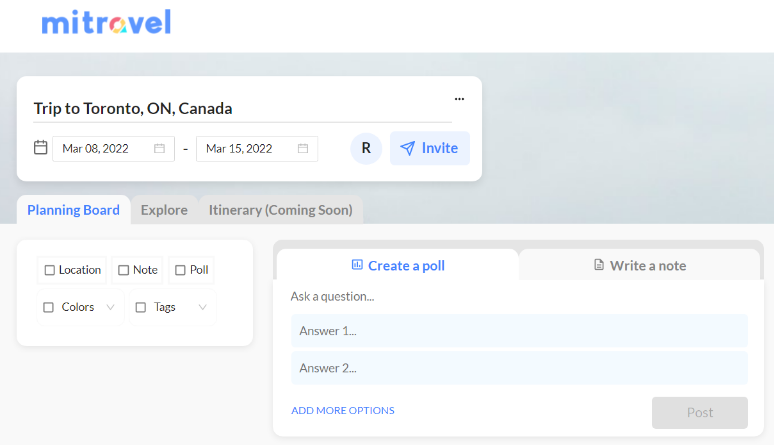Click the mitravel logo
The height and width of the screenshot is (445, 774).
point(106,22)
